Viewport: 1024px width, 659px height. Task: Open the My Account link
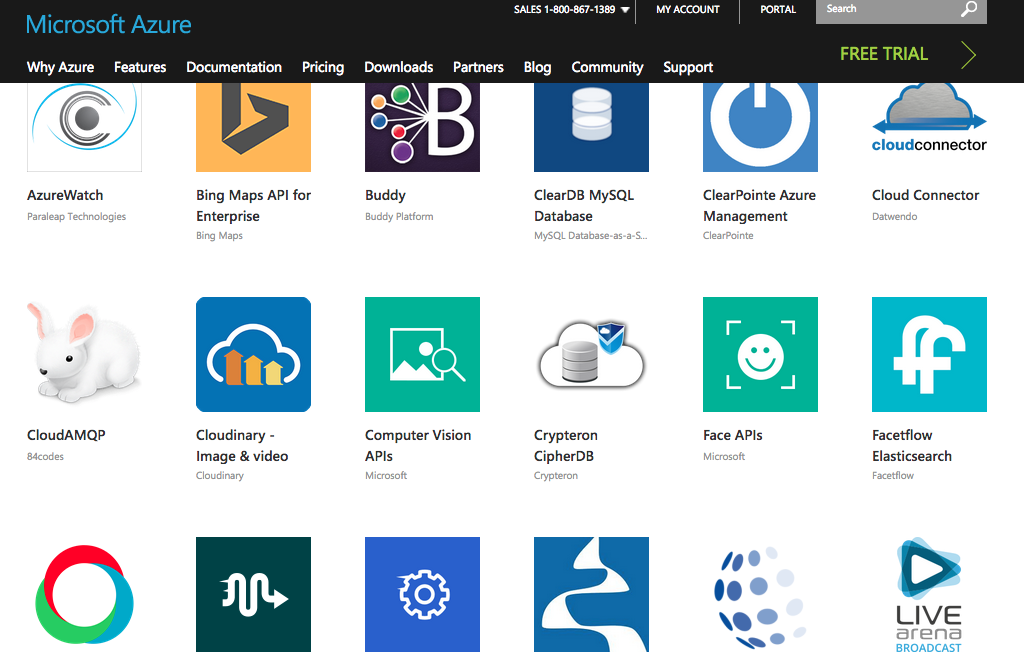point(687,10)
